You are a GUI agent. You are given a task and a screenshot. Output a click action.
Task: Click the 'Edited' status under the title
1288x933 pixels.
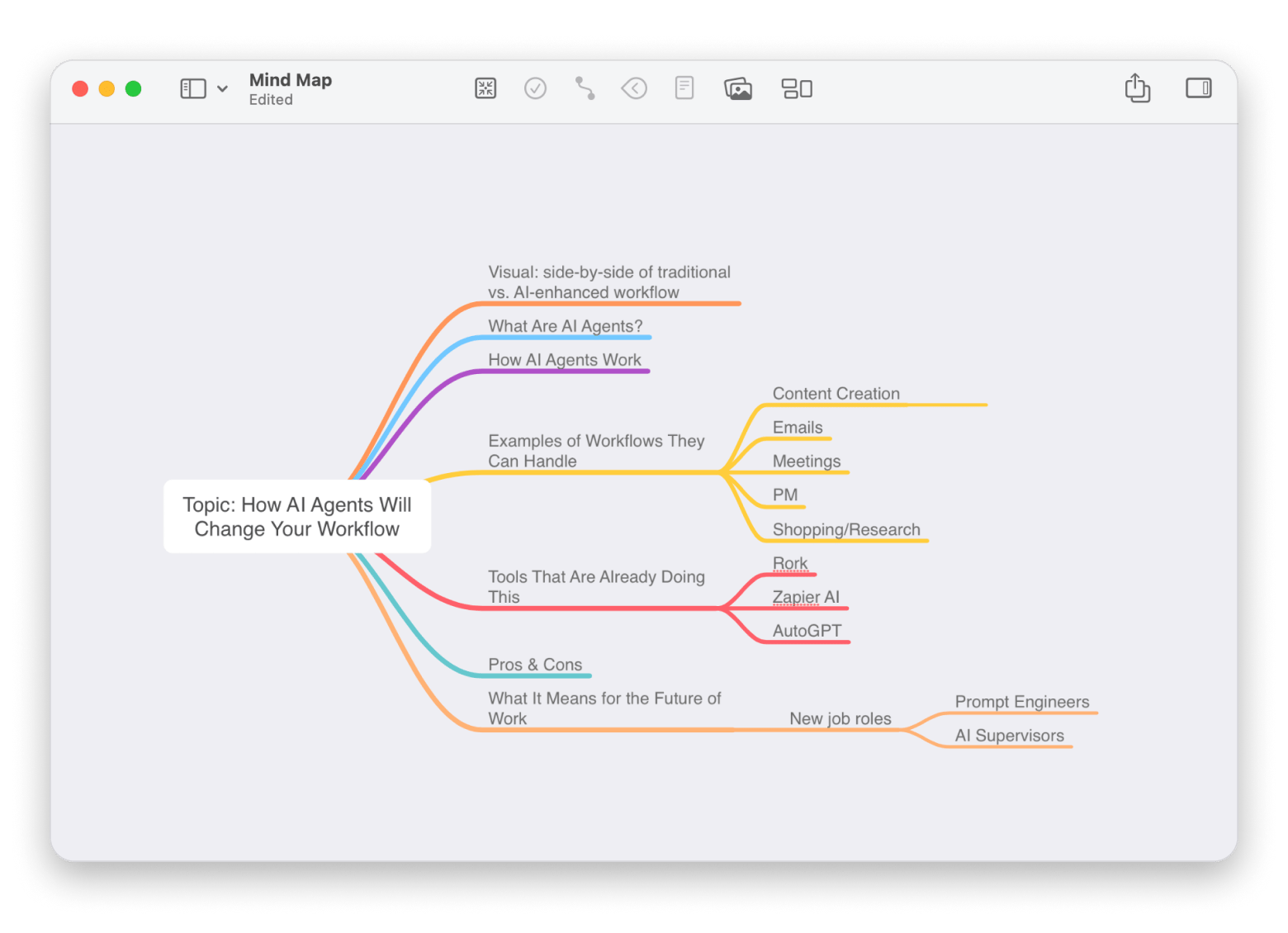click(271, 100)
